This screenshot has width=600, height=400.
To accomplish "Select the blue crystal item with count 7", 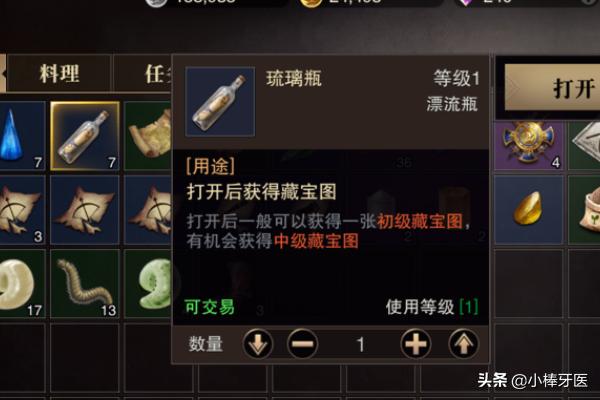I will click(x=22, y=136).
